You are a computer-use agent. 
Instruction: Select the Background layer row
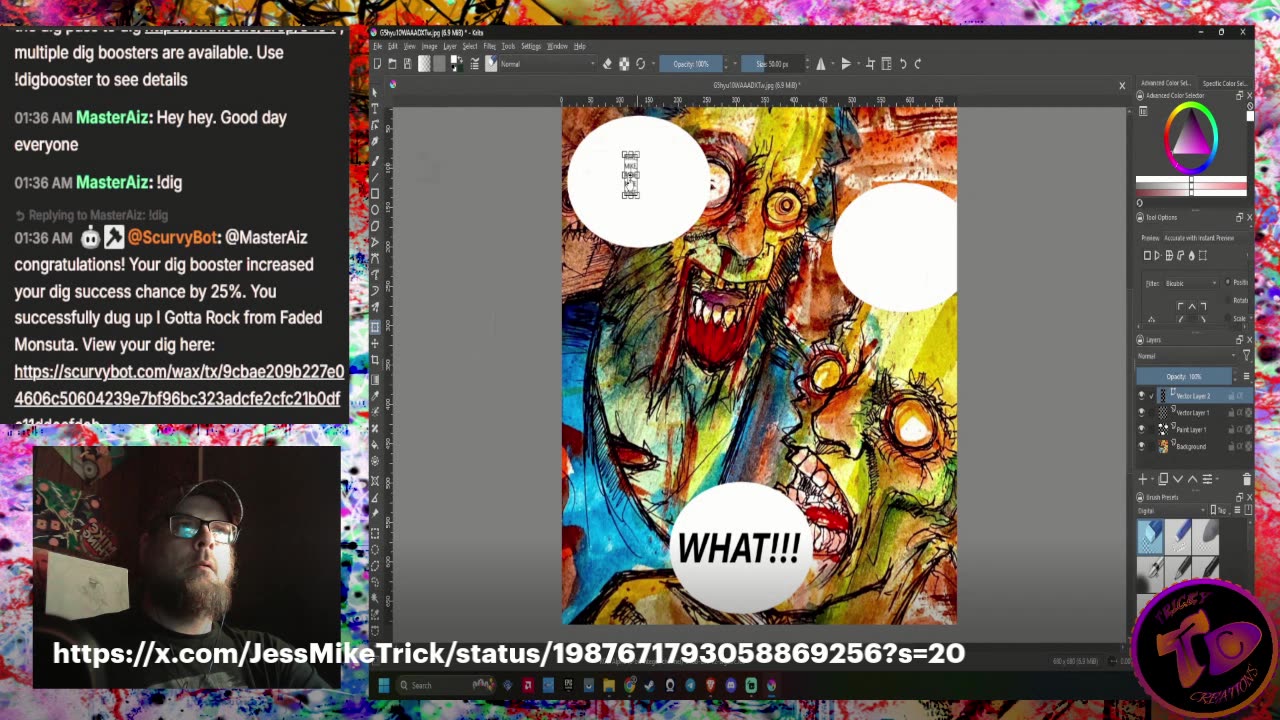[x=1205, y=446]
